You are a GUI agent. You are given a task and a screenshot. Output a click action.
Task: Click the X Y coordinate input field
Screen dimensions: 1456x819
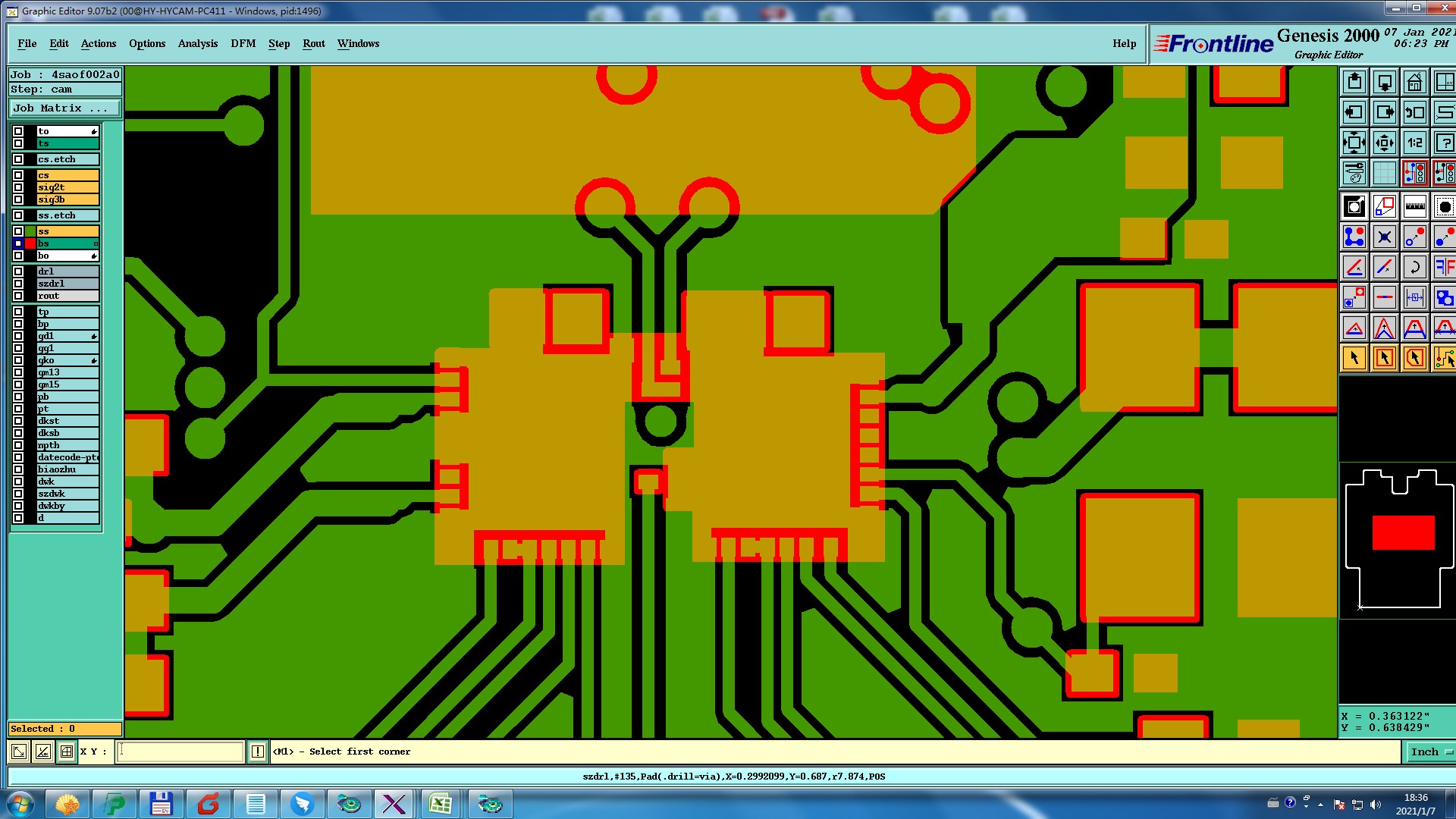coord(180,752)
